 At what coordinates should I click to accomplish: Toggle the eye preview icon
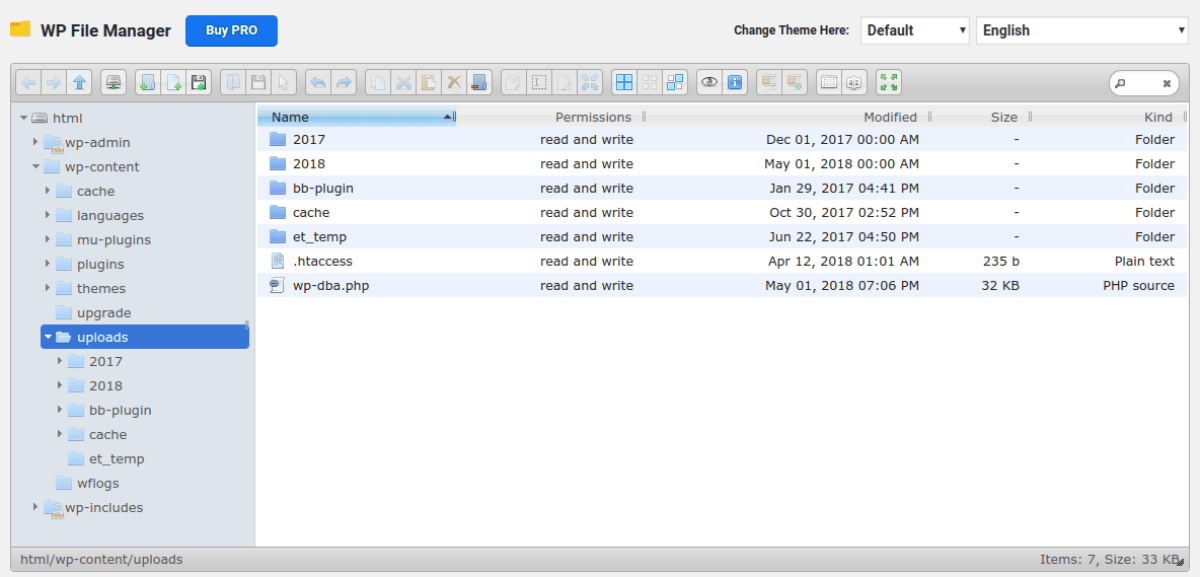pos(709,83)
